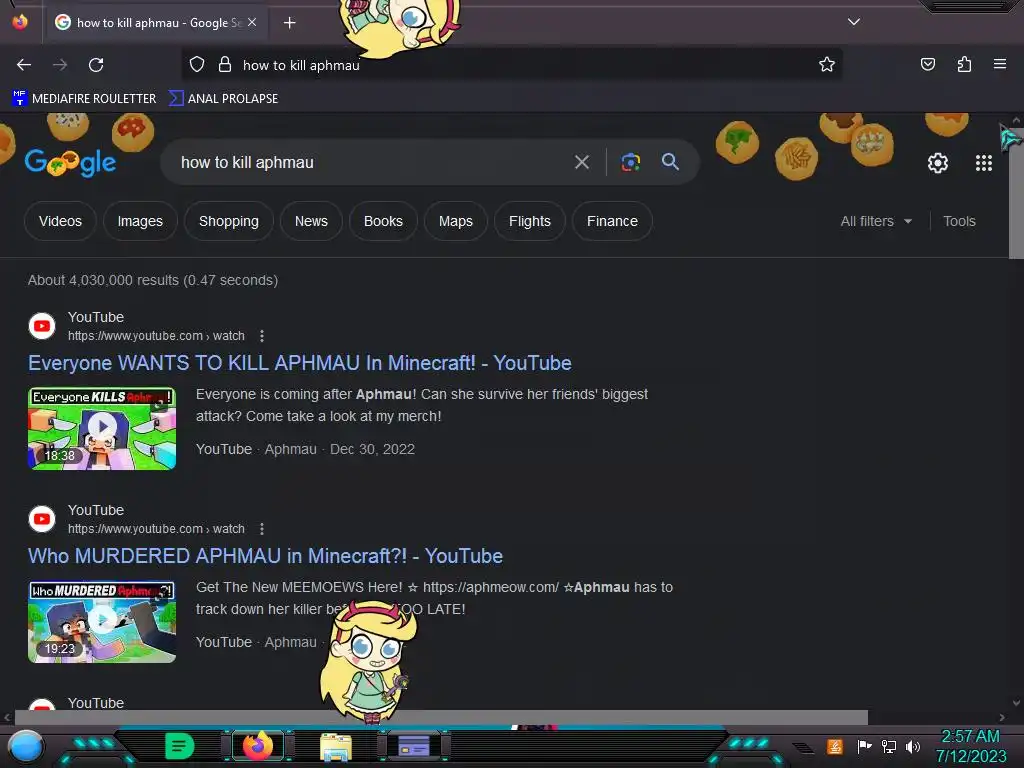The image size is (1024, 768).
Task: Search by image with the Lens icon
Action: click(630, 162)
